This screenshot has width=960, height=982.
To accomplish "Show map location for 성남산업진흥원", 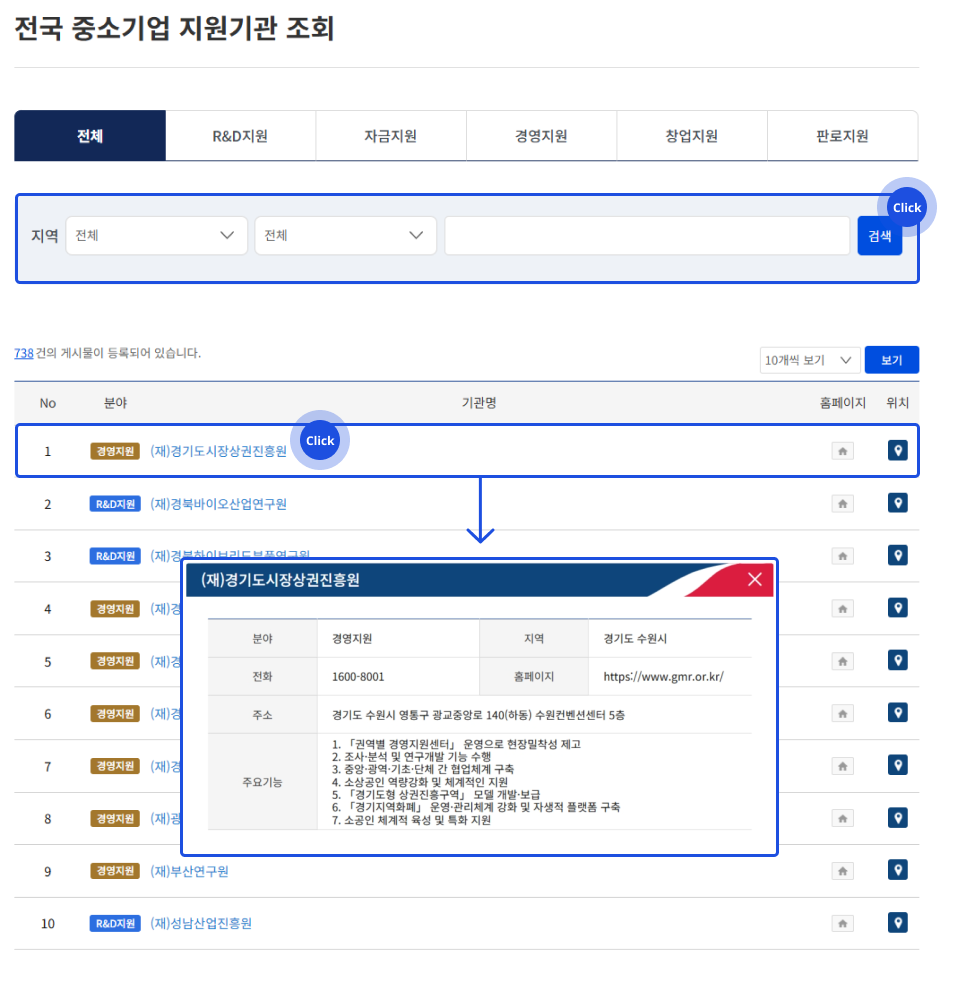I will coord(898,923).
